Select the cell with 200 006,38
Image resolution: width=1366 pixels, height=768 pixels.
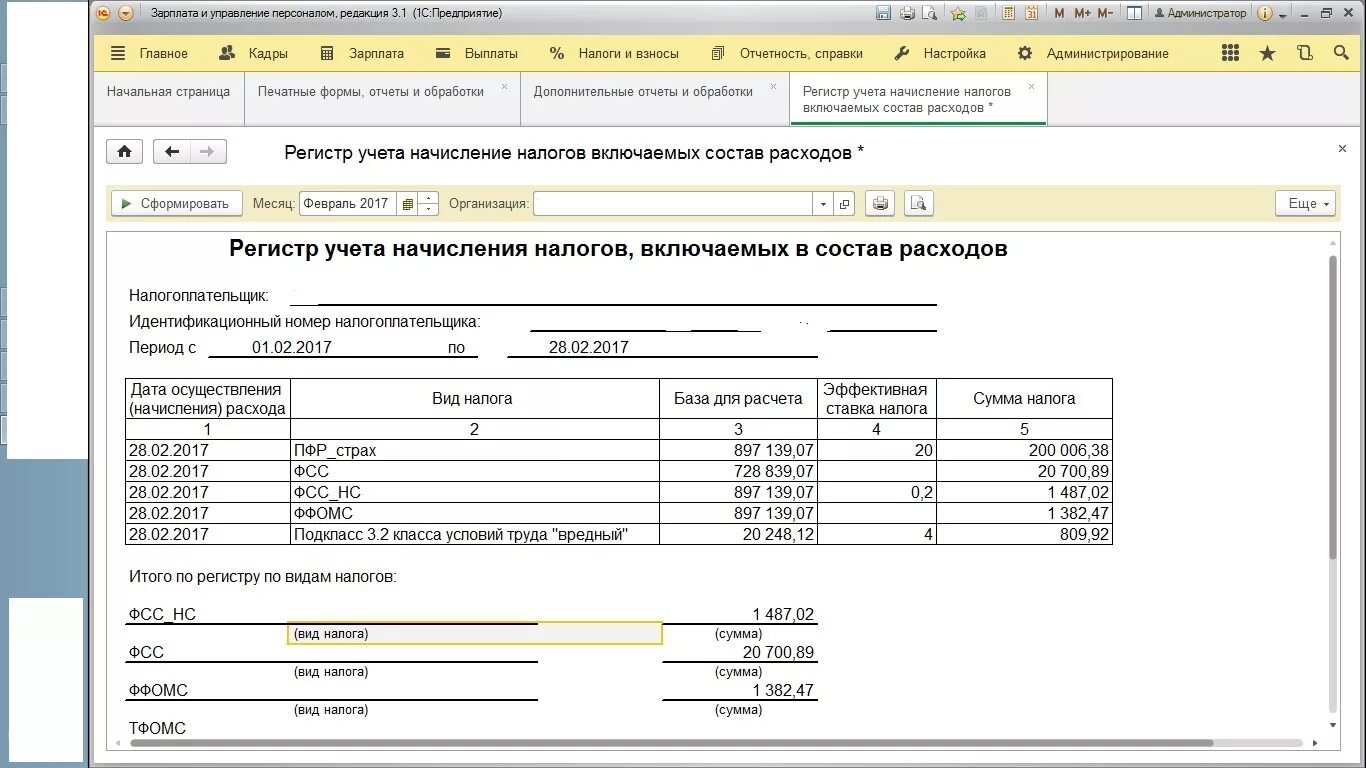coord(1024,451)
